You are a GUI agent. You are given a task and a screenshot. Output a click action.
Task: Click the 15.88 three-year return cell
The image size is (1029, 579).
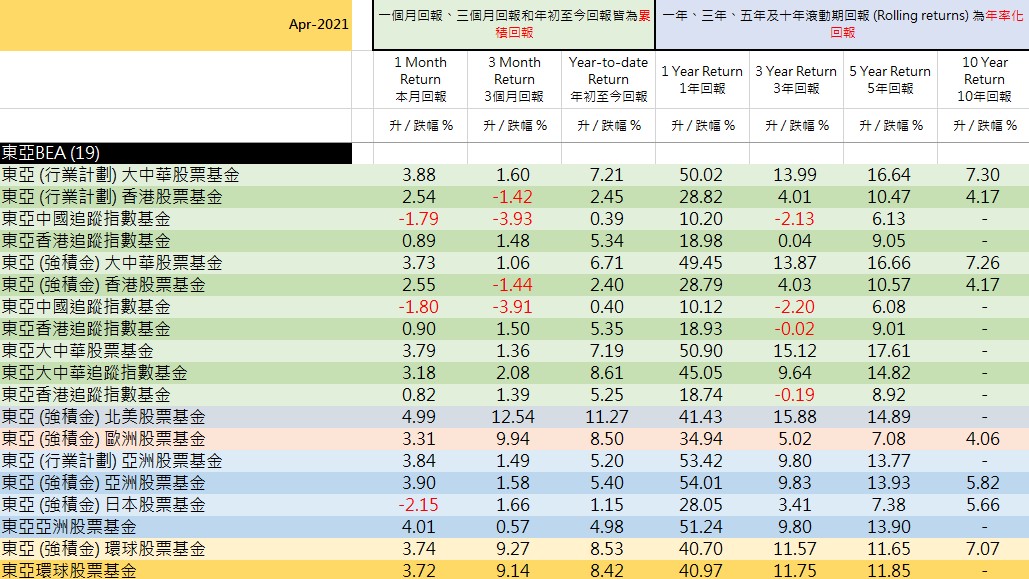tap(795, 417)
